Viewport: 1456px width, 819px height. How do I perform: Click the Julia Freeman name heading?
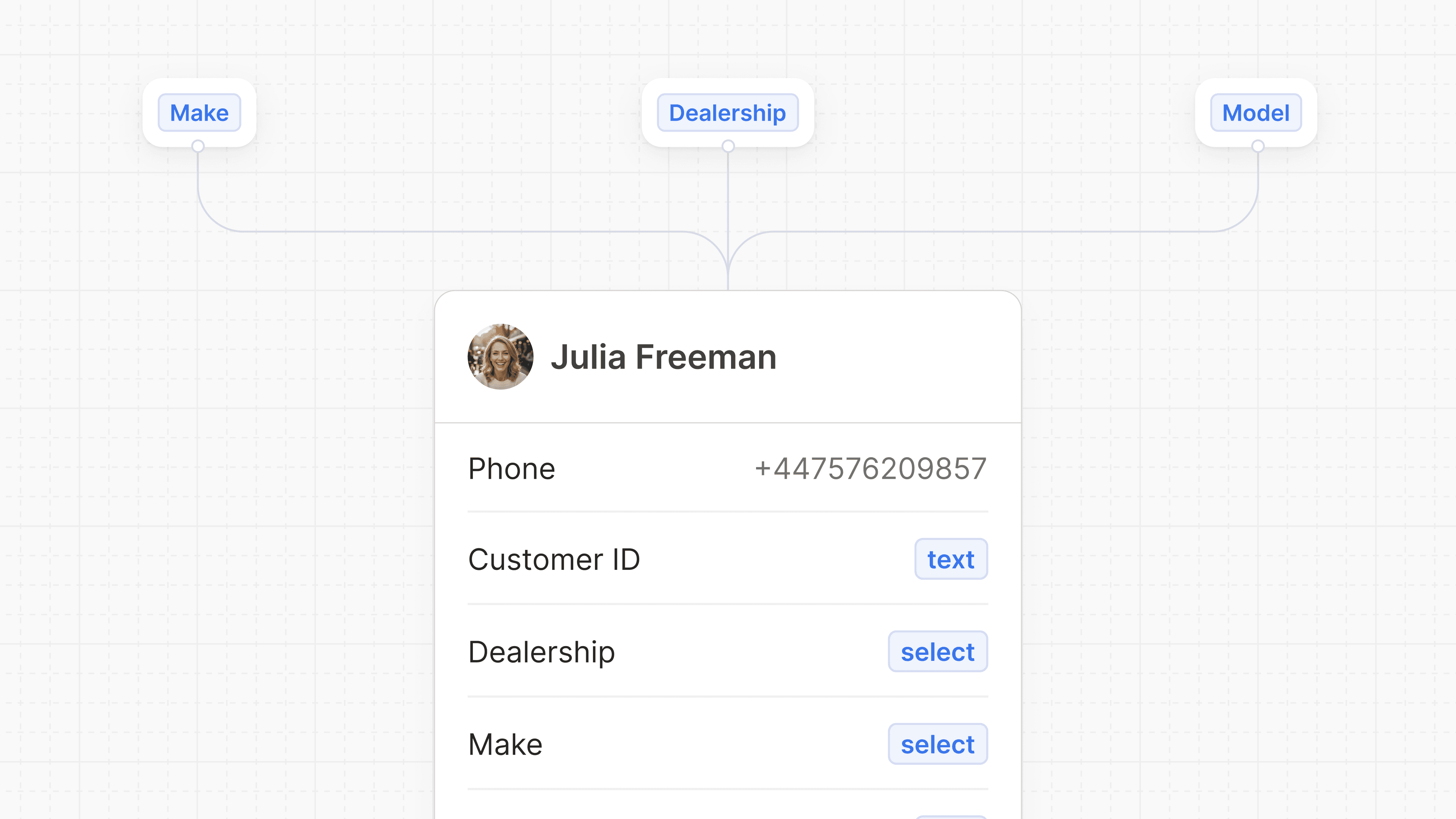tap(664, 357)
